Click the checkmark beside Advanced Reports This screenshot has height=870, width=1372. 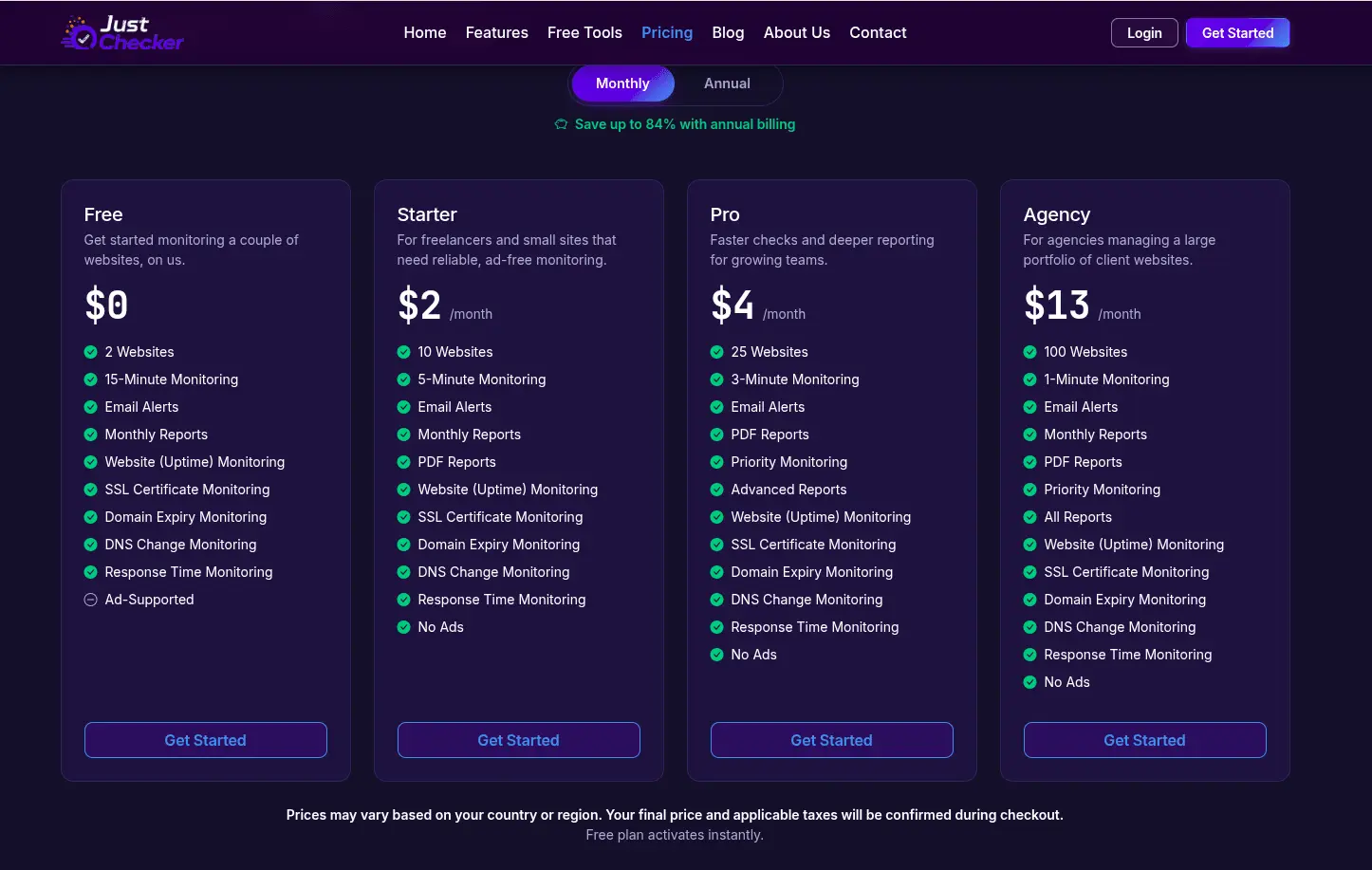coord(717,490)
